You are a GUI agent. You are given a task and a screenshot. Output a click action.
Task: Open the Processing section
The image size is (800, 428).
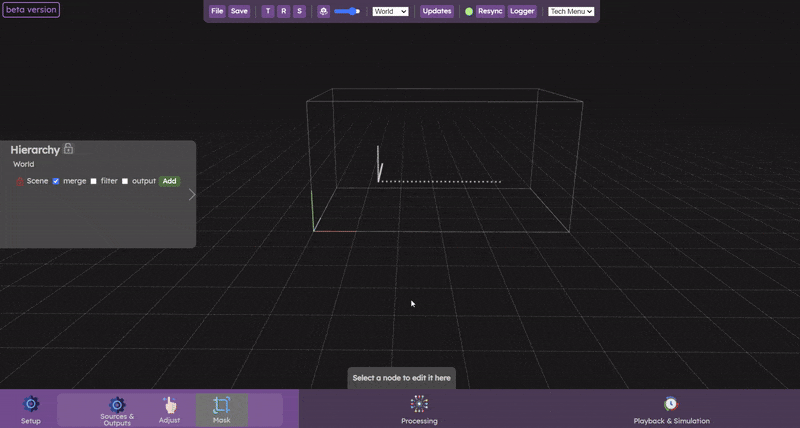419,410
